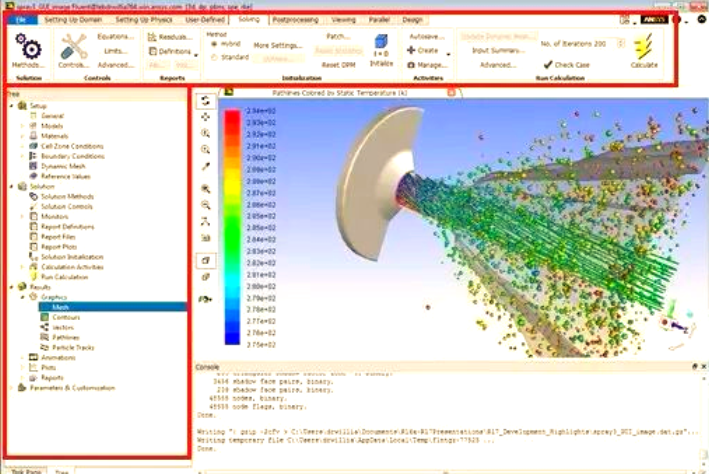The width and height of the screenshot is (709, 474).
Task: Select Contours under Graphics in the tree
Action: pyautogui.click(x=66, y=317)
